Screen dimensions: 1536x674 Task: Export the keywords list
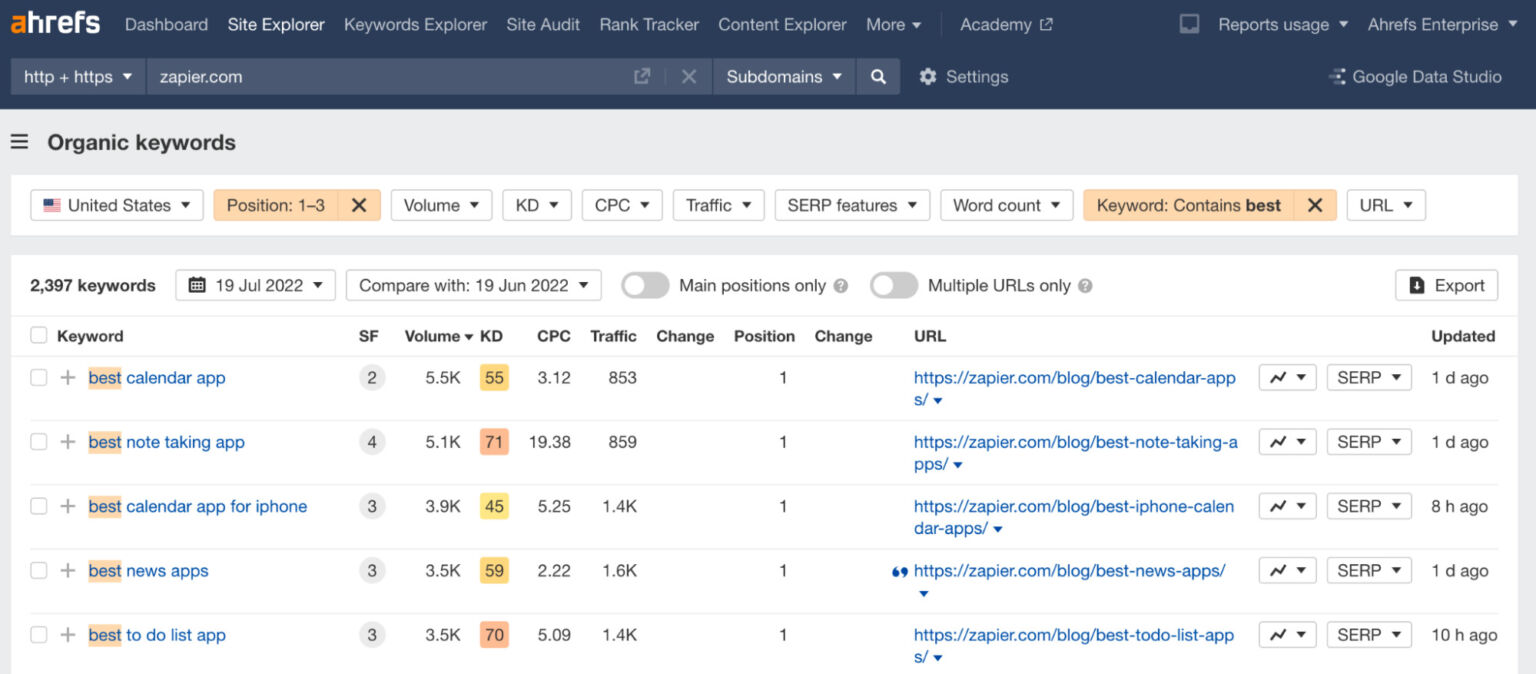pos(1446,285)
